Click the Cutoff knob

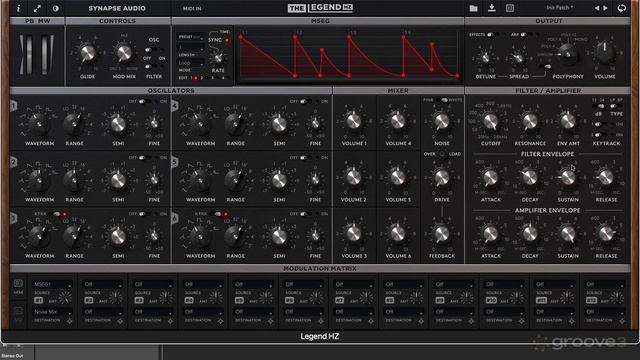(491, 121)
